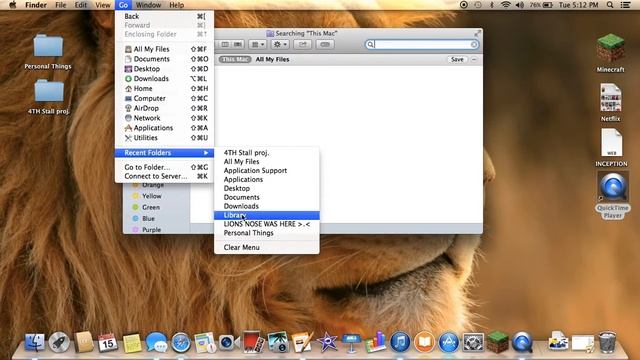Choose Connect to Server… menu item
The image size is (640, 360).
tap(164, 176)
